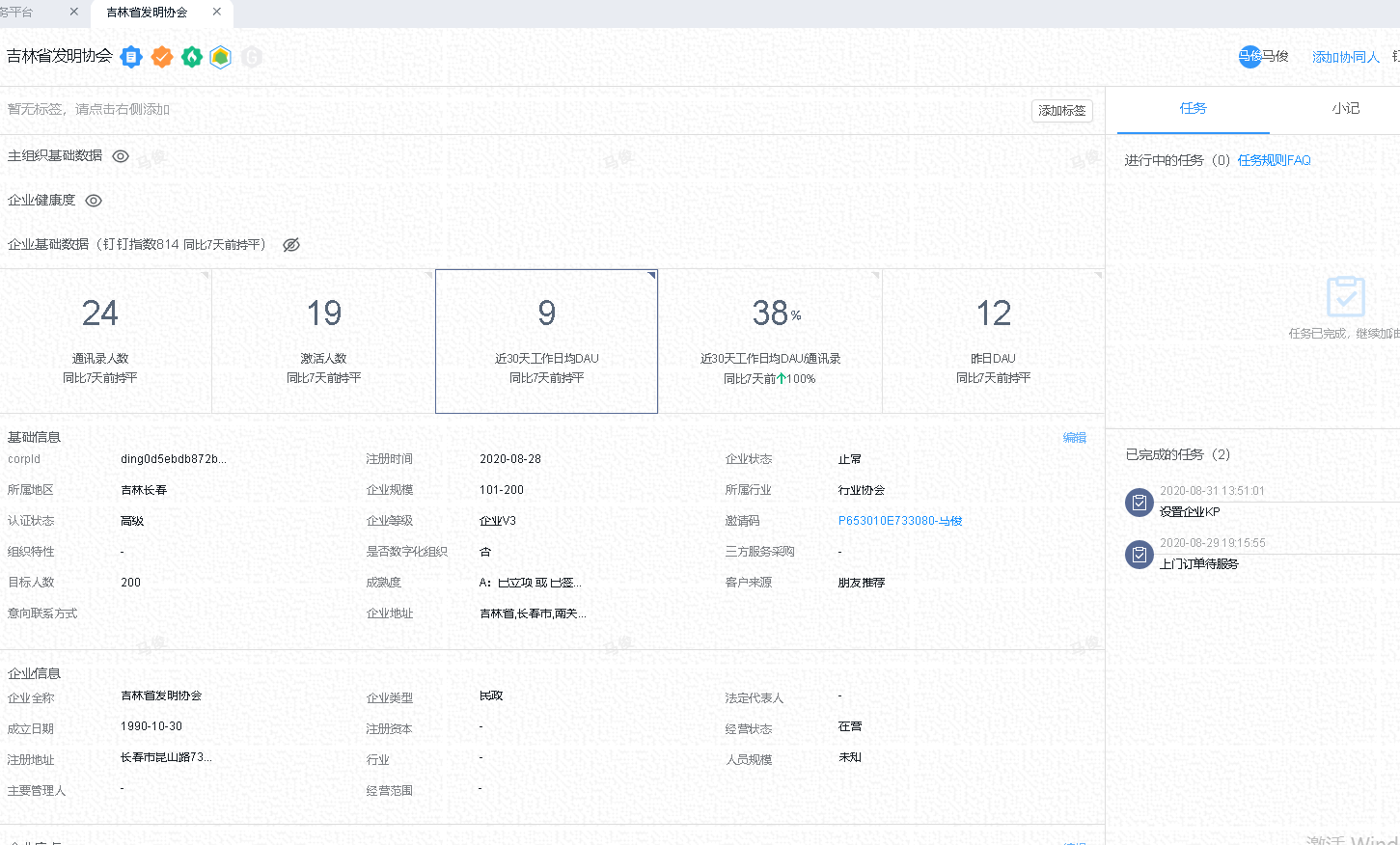Click the 企业全称 value 吉林省发明协会

[161, 695]
